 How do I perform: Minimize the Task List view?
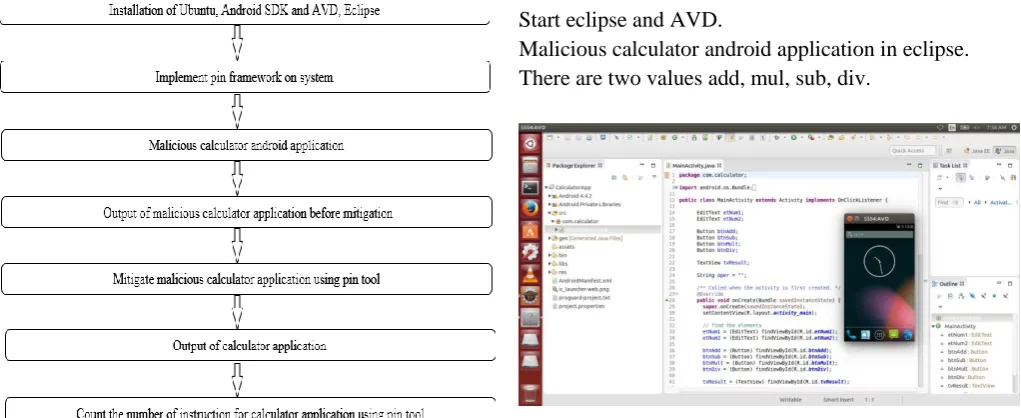1000,165
